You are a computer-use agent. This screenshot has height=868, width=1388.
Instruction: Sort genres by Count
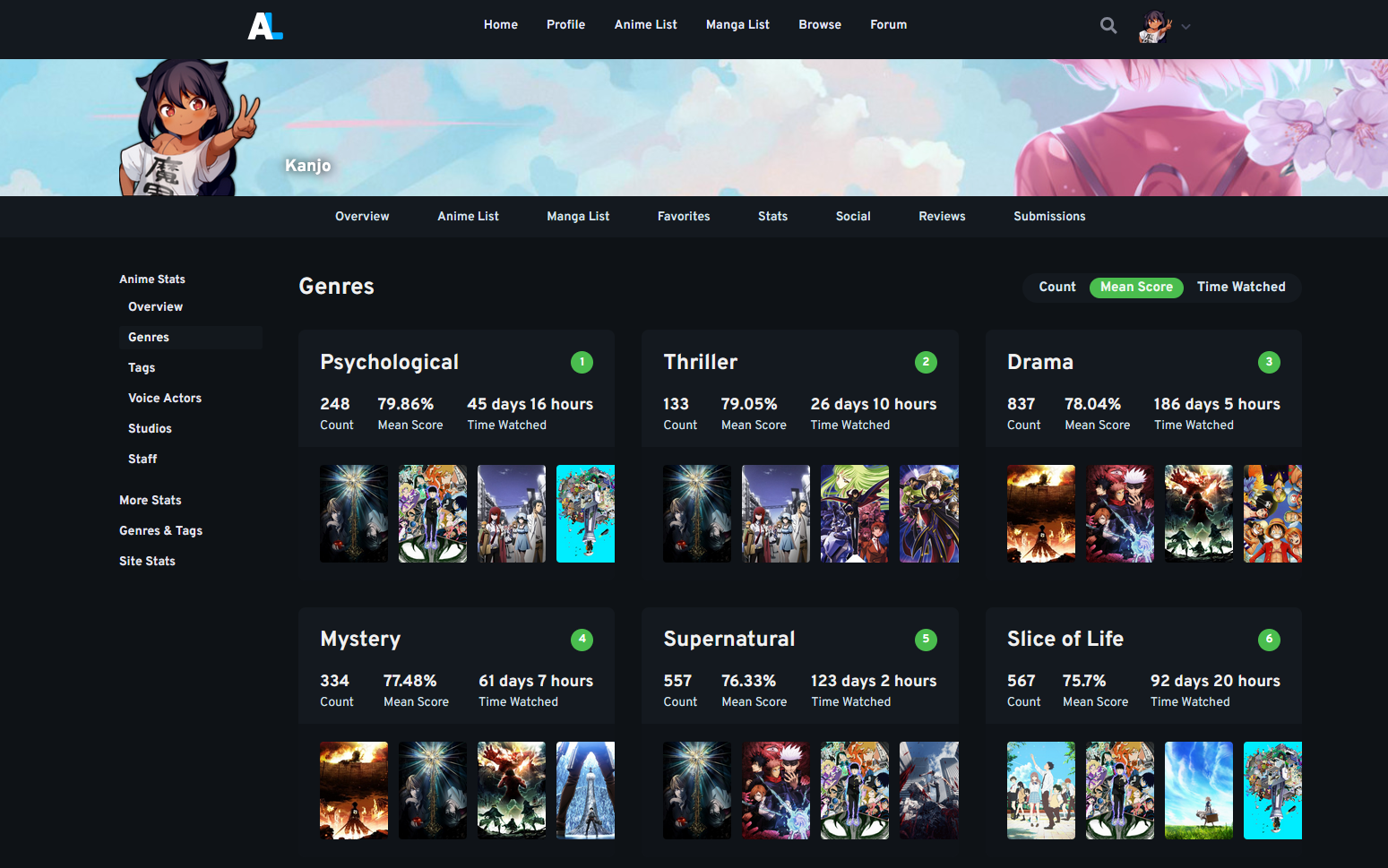[1056, 288]
